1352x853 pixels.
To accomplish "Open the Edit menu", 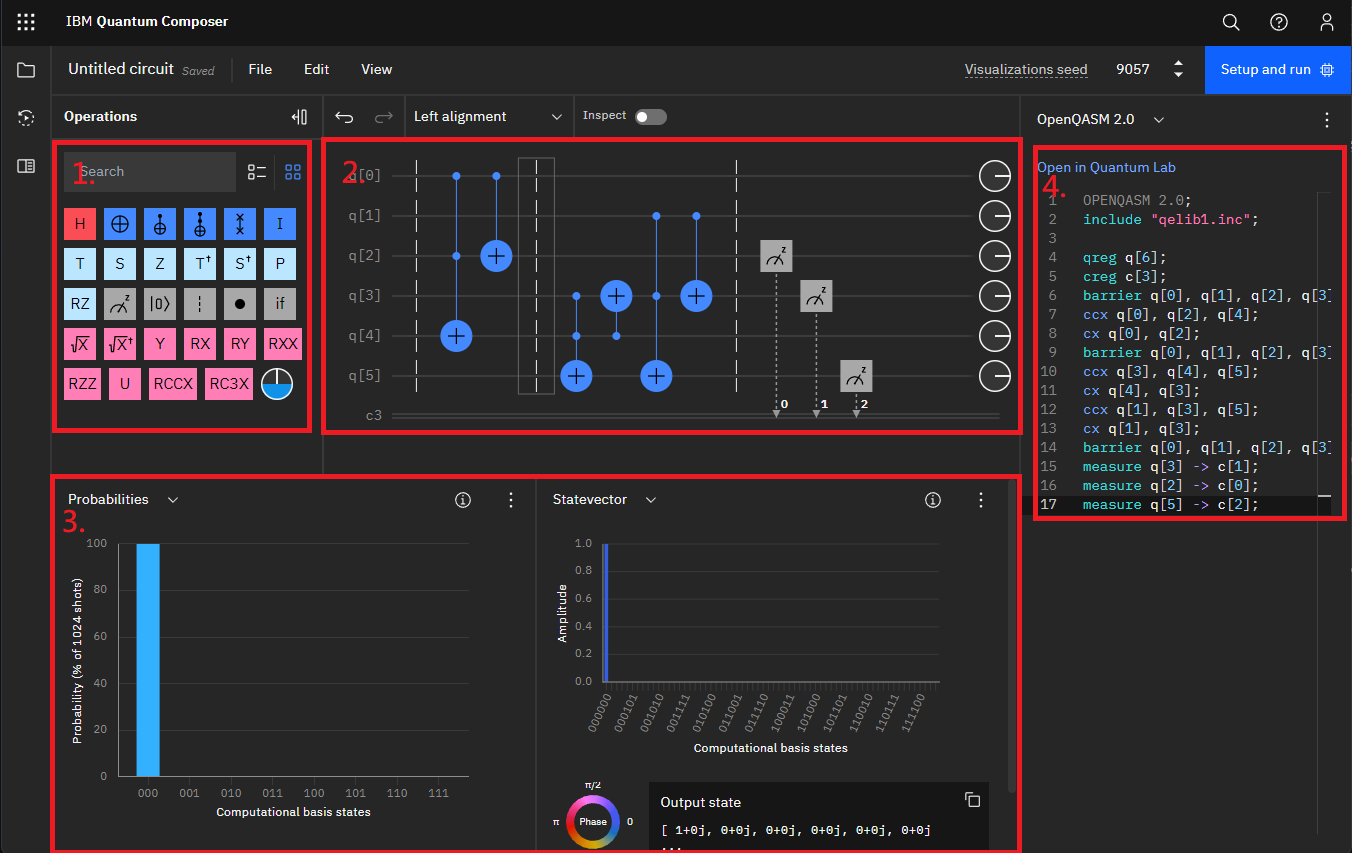I will point(317,70).
